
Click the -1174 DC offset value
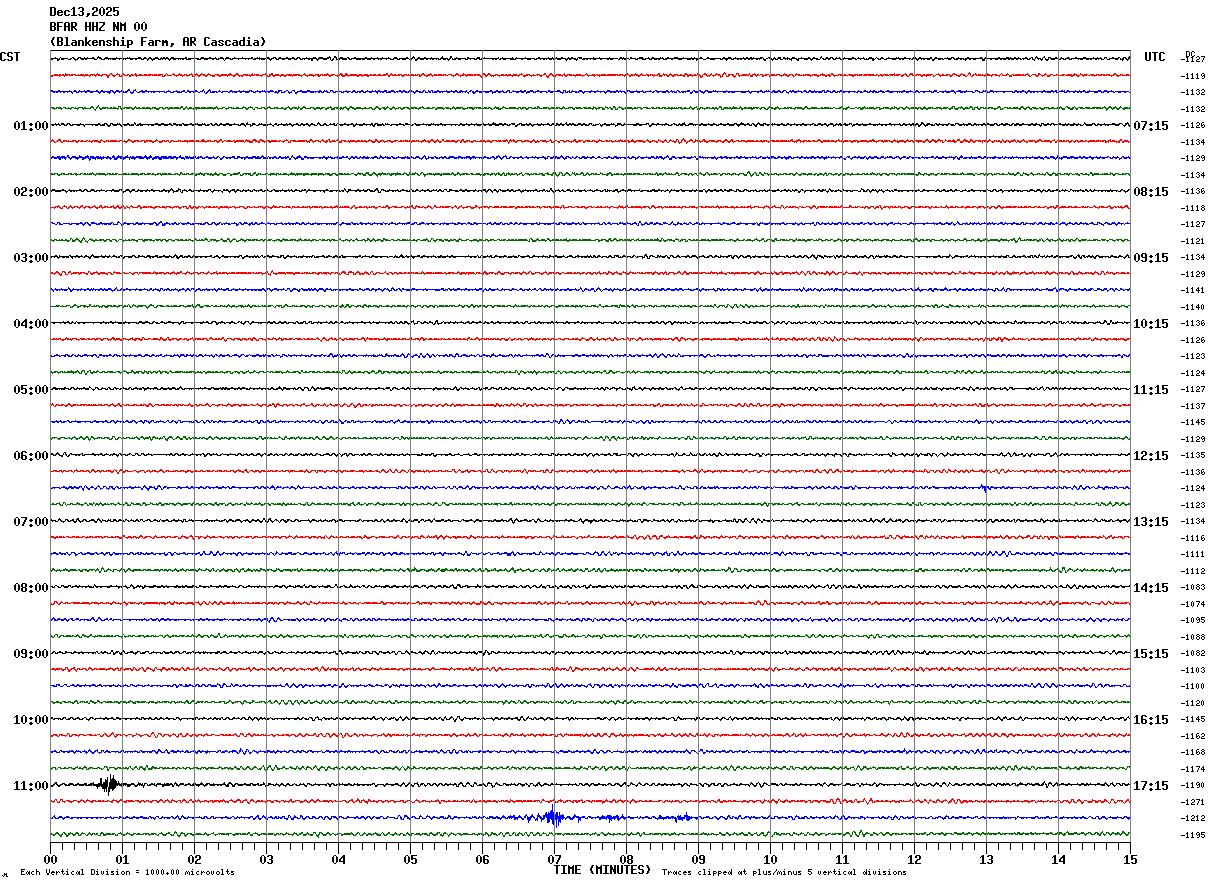(1193, 769)
